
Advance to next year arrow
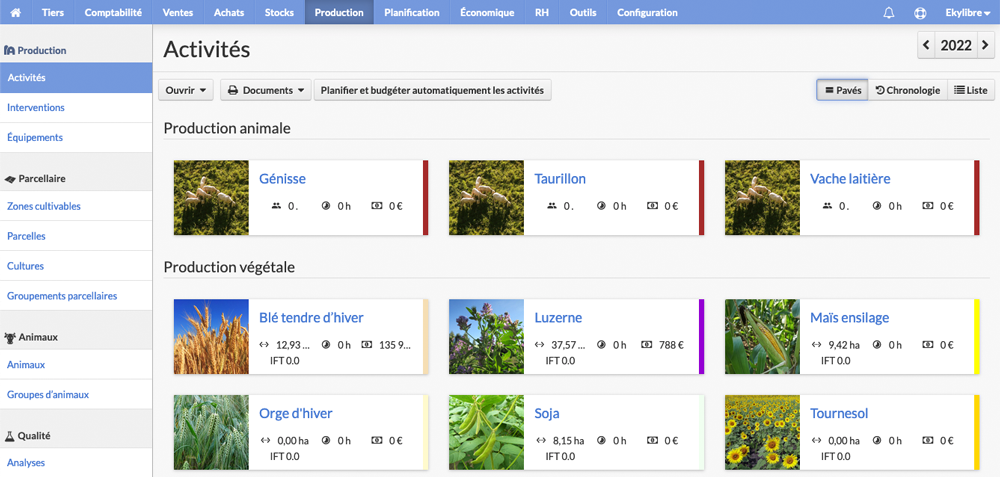985,45
